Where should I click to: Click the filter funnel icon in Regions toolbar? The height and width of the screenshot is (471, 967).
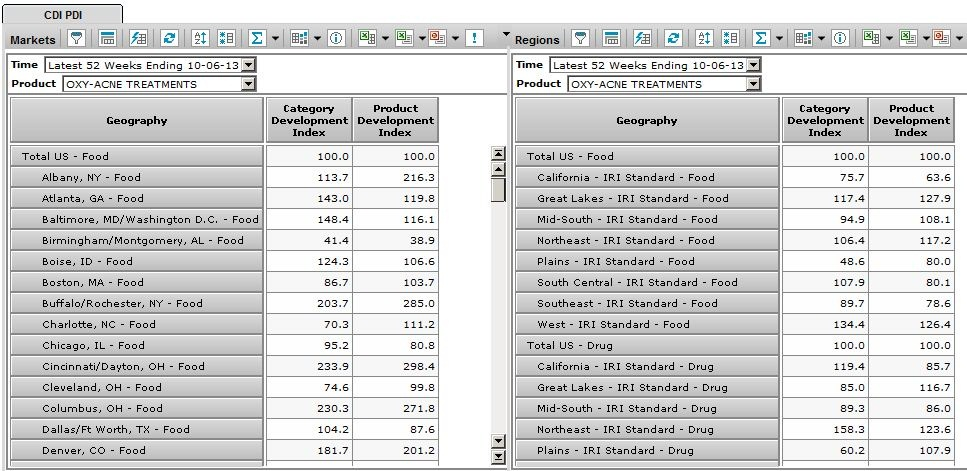[580, 38]
